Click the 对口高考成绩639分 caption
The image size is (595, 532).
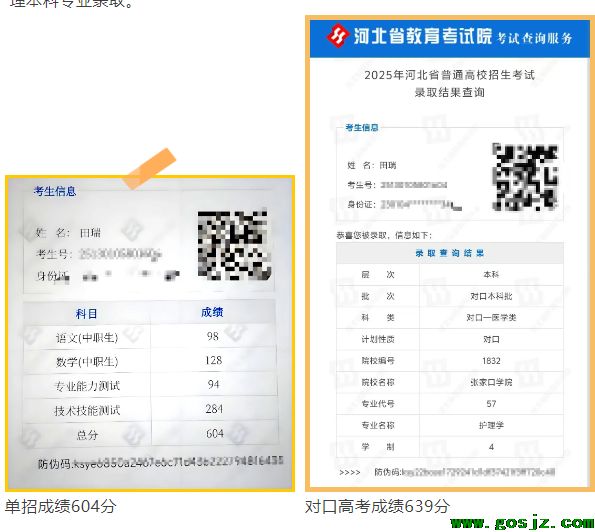point(378,506)
